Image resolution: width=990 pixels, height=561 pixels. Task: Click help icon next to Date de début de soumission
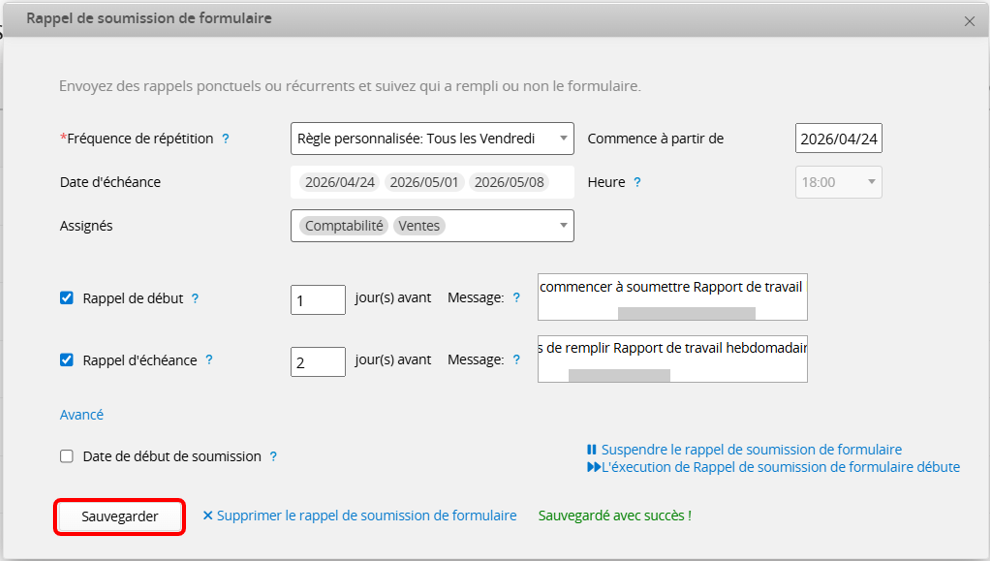pyautogui.click(x=273, y=457)
